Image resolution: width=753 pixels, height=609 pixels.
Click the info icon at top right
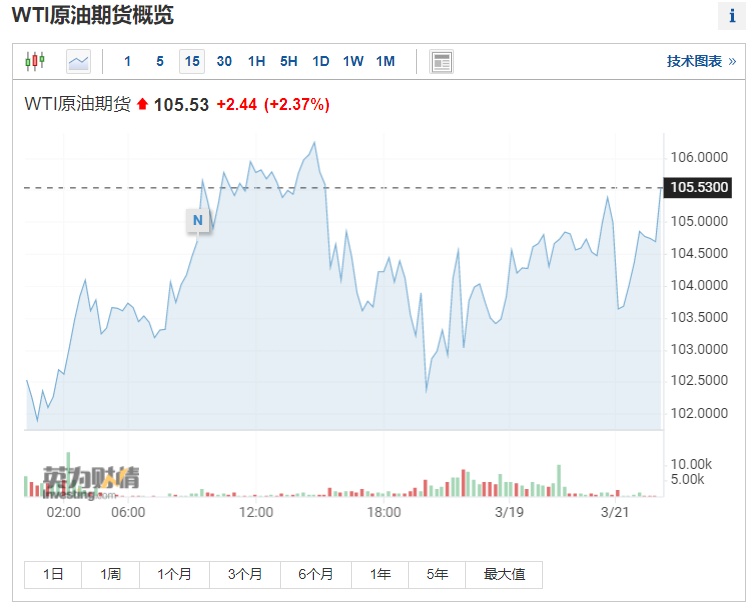[732, 16]
